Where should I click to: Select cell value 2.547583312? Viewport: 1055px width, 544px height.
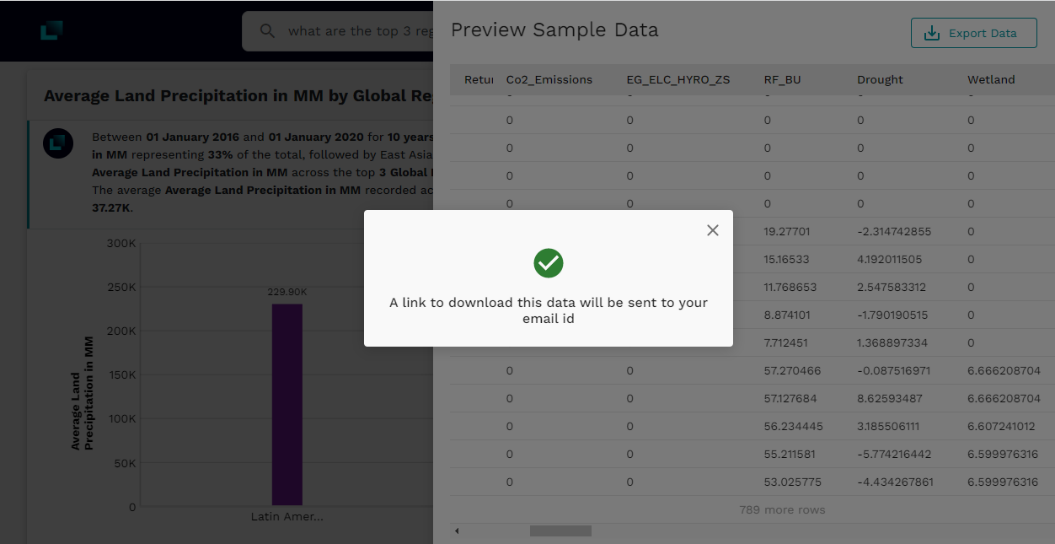(892, 287)
